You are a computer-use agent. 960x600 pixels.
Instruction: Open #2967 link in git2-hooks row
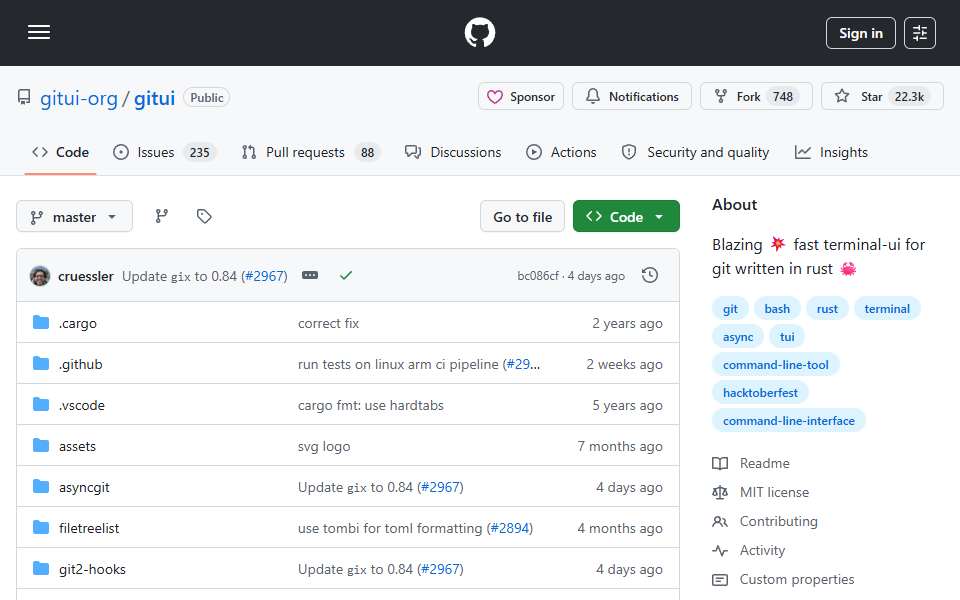point(440,569)
